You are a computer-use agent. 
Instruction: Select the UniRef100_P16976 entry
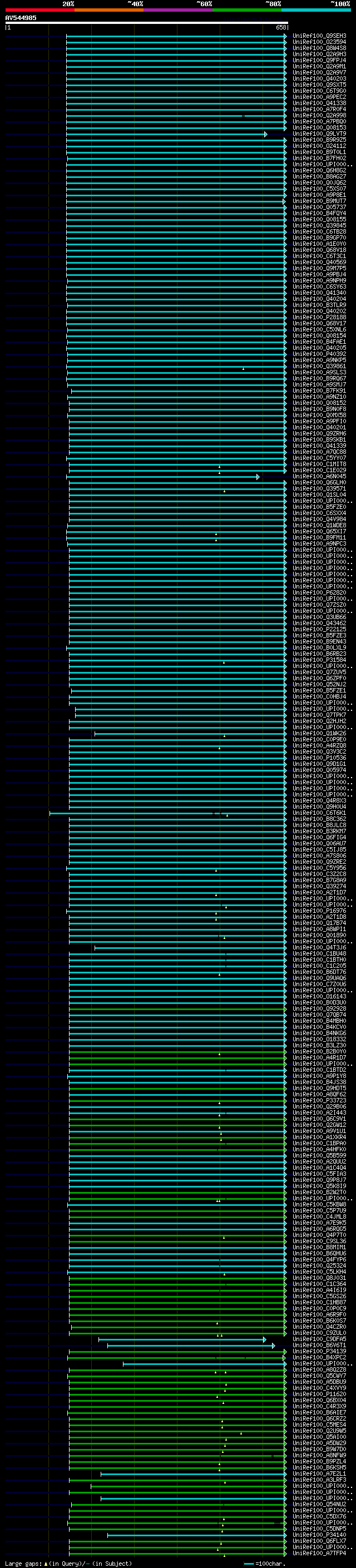point(319,911)
